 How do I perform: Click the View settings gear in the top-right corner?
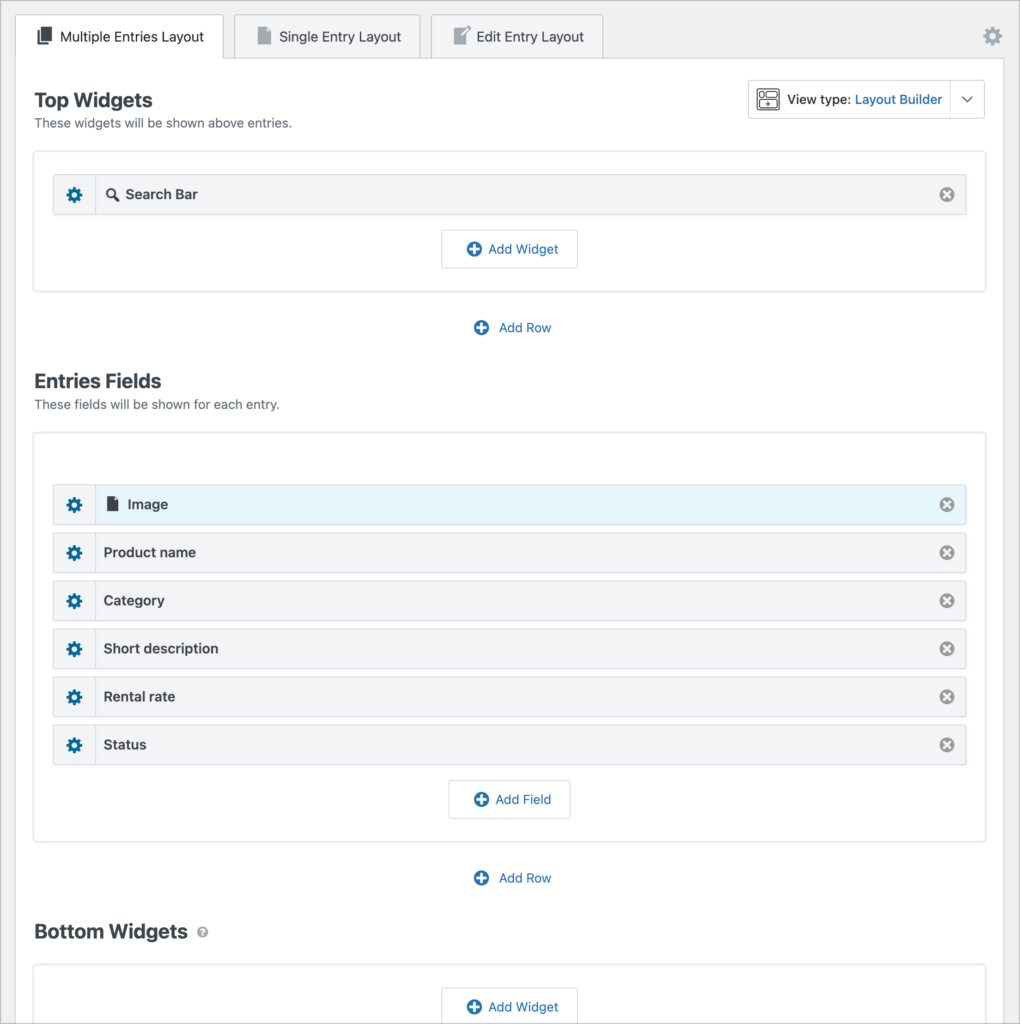[x=992, y=35]
